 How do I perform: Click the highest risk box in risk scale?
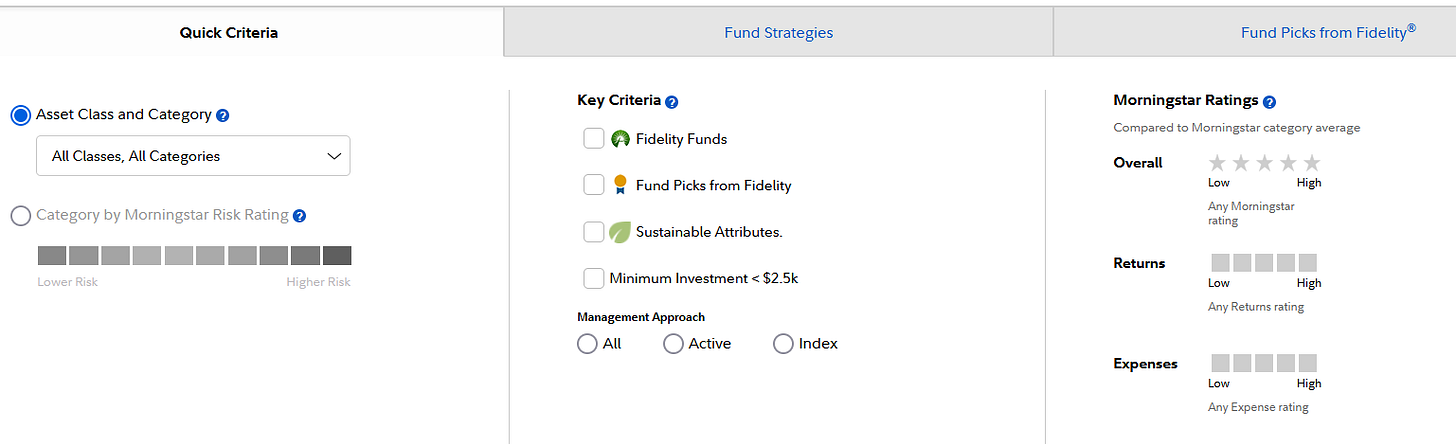[x=337, y=255]
